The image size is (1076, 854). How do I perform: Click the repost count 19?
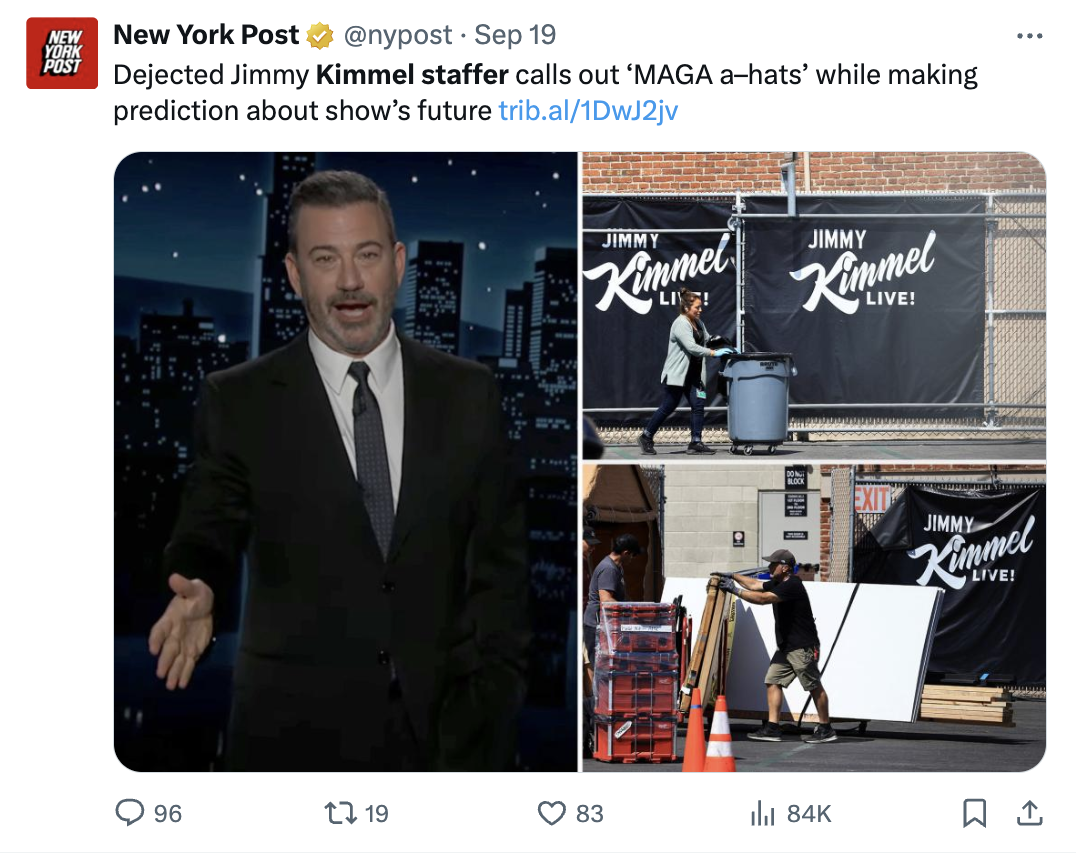(377, 814)
